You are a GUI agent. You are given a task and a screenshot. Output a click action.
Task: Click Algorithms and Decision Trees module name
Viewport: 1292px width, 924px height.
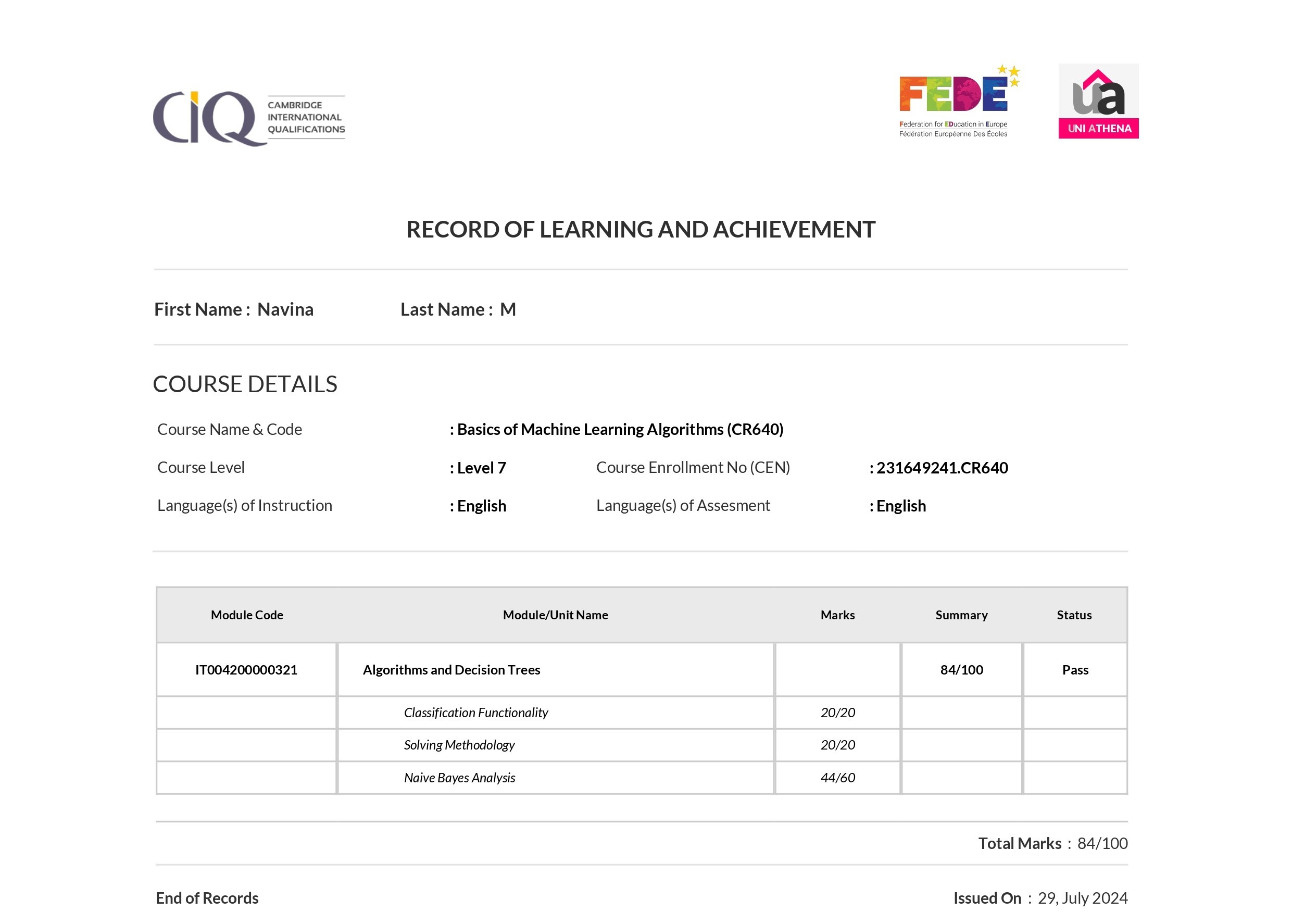(x=451, y=670)
